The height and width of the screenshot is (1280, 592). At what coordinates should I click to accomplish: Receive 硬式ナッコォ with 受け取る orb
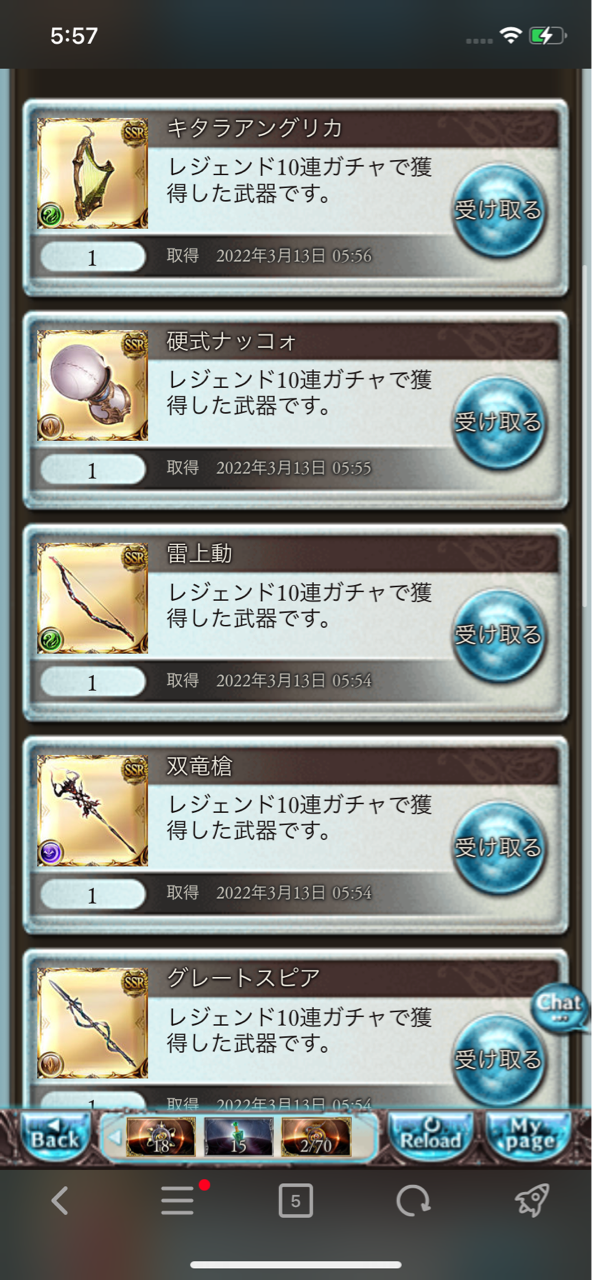498,422
